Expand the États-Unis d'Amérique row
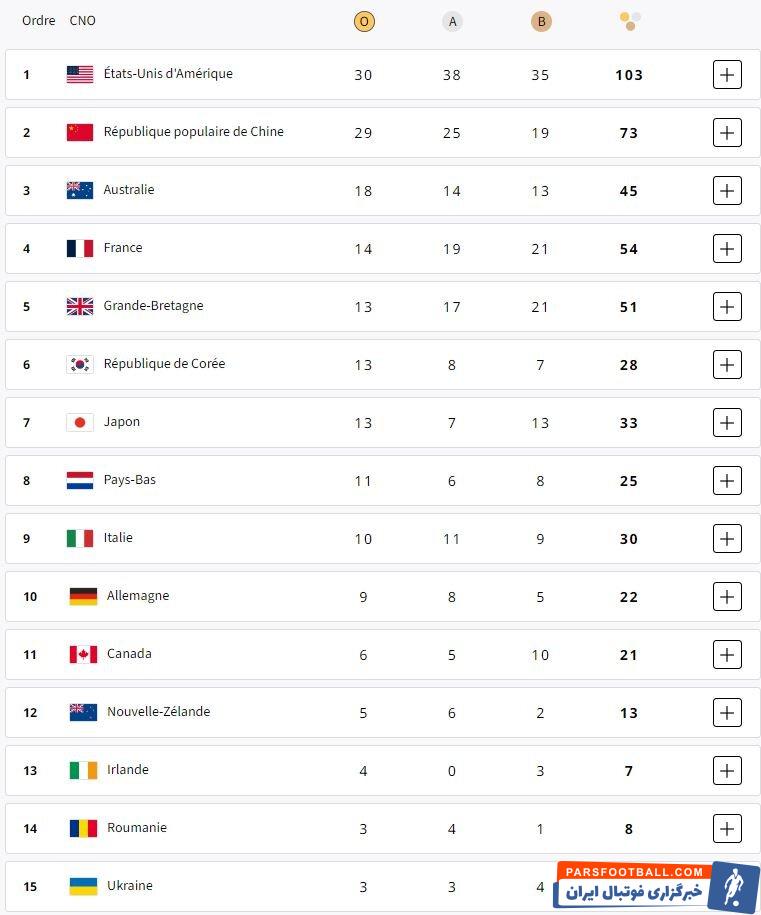This screenshot has height=915, width=761. point(727,74)
